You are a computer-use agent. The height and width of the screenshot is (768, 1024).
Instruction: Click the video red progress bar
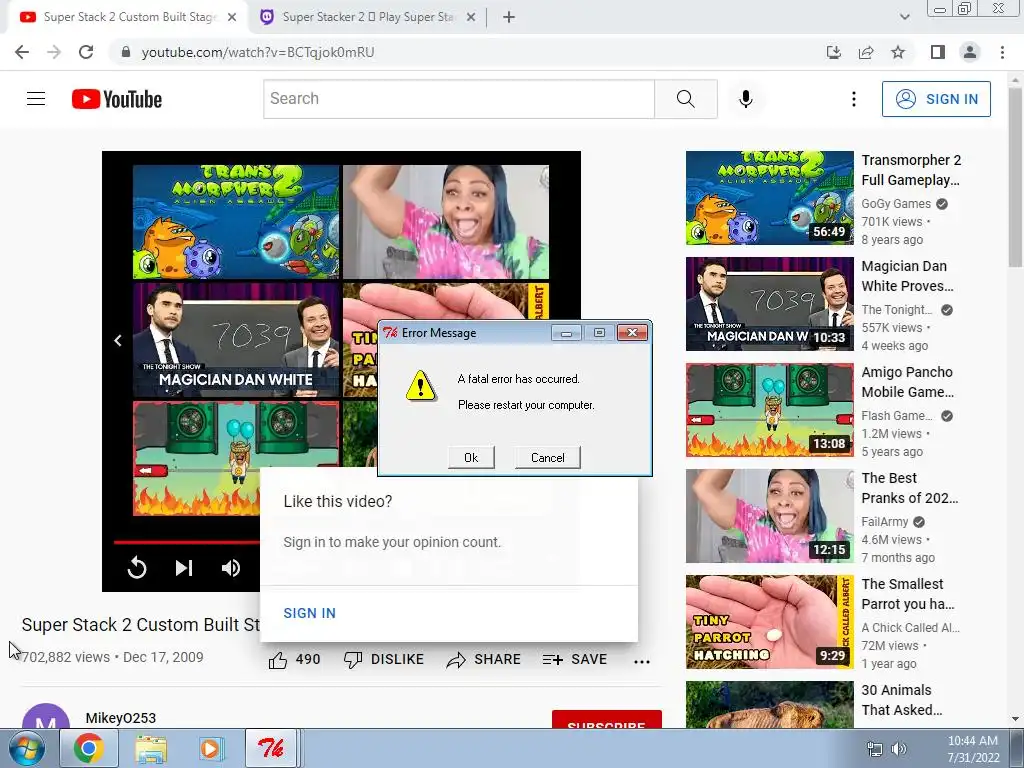[187, 542]
